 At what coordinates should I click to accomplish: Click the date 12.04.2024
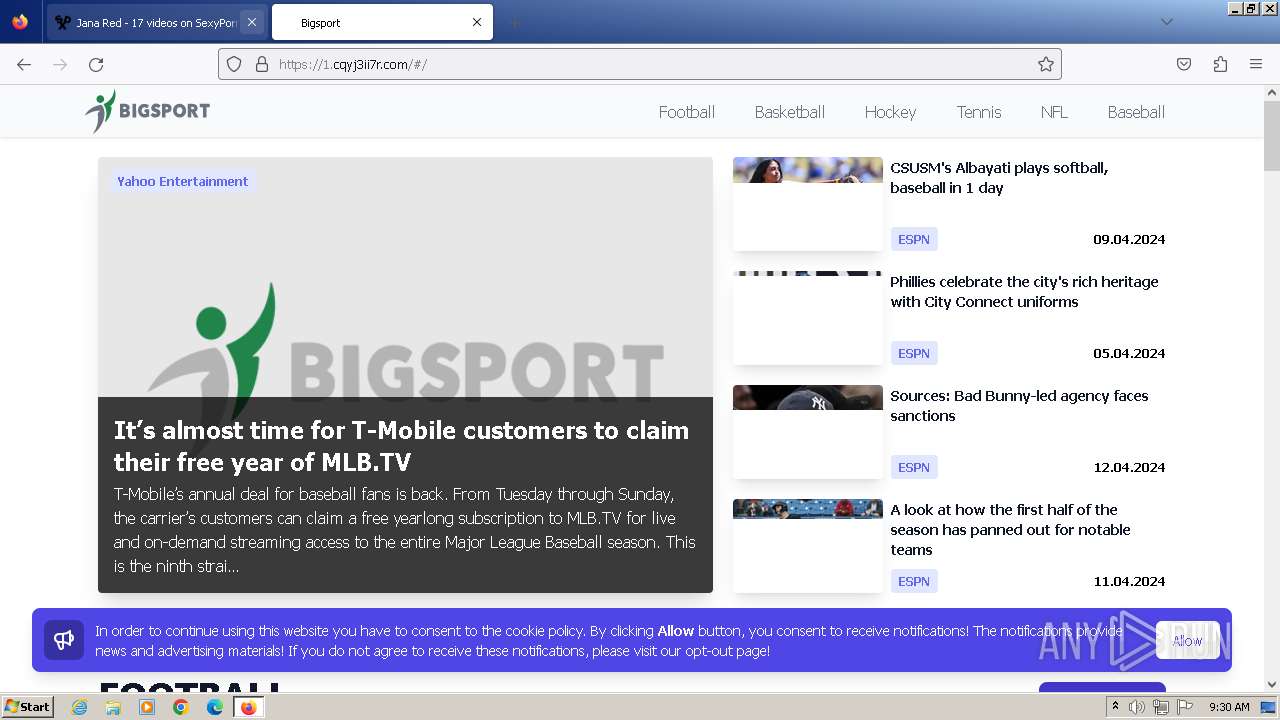(1129, 467)
